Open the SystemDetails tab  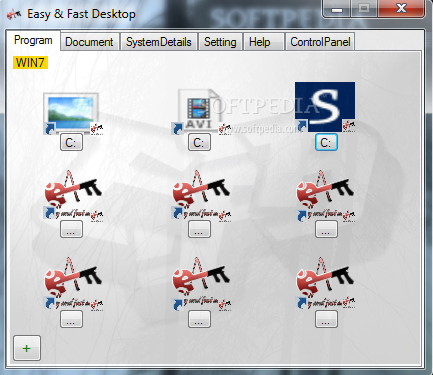pos(159,42)
